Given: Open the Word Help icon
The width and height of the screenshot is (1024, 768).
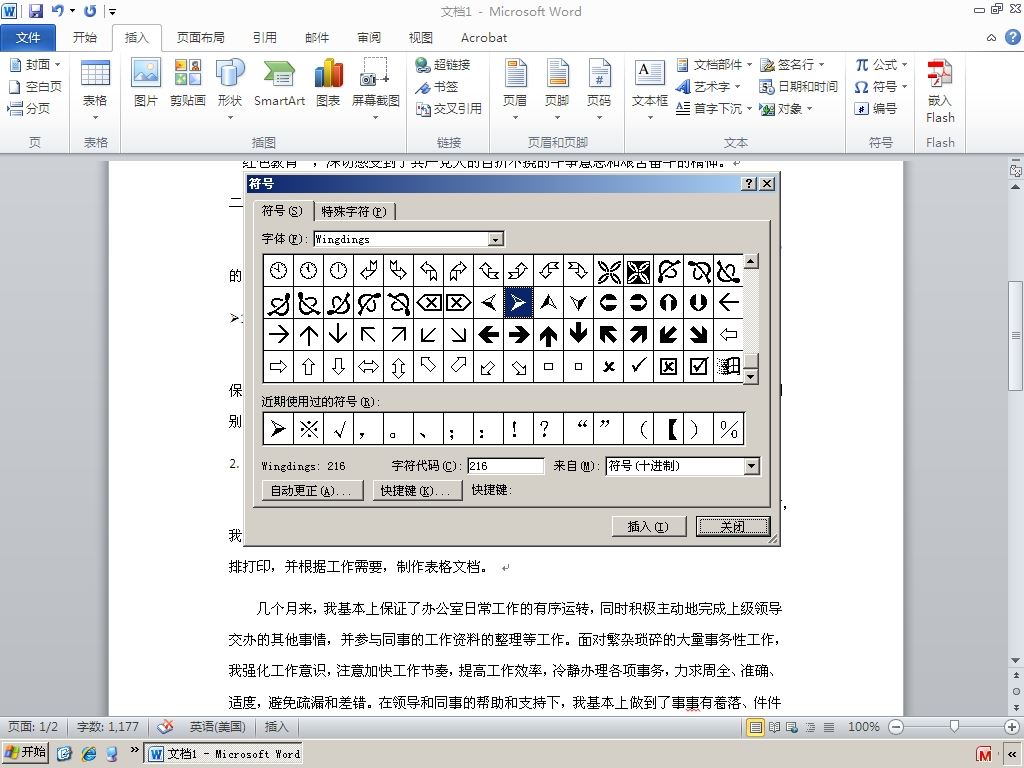Looking at the screenshot, I should 1012,37.
